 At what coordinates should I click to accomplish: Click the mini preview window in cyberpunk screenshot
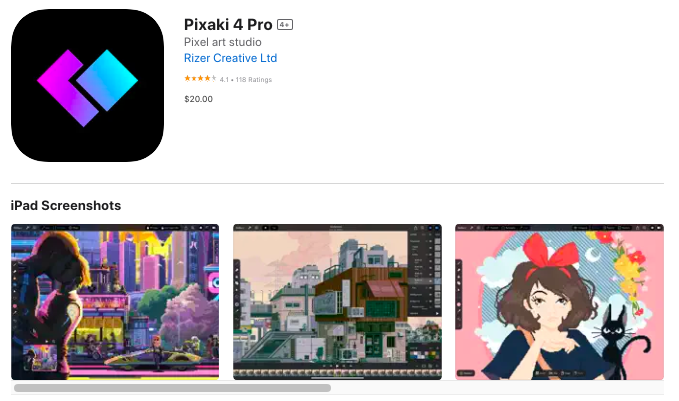(40, 358)
